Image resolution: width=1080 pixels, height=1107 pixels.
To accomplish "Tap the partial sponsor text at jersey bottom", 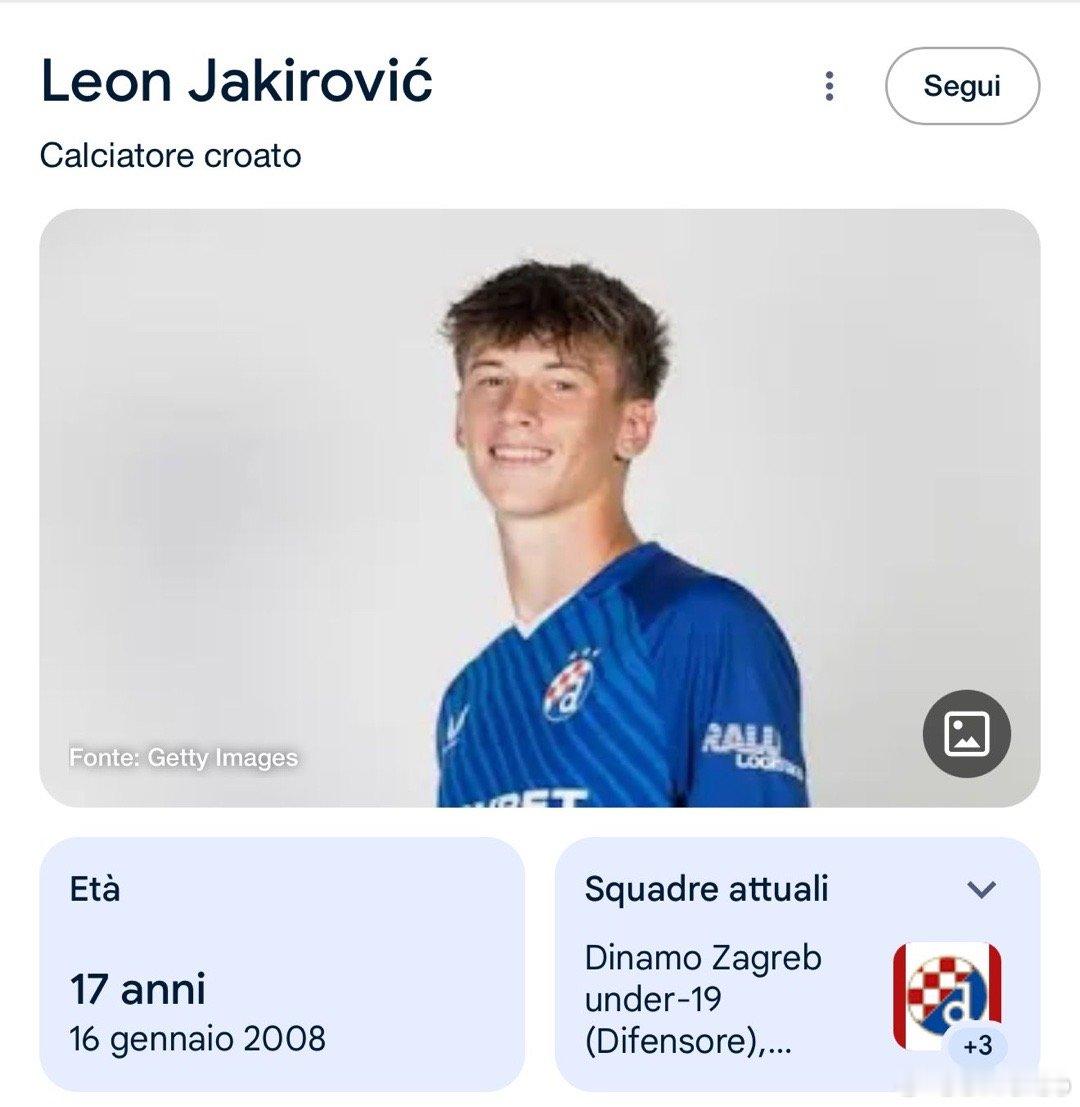I will point(526,798).
